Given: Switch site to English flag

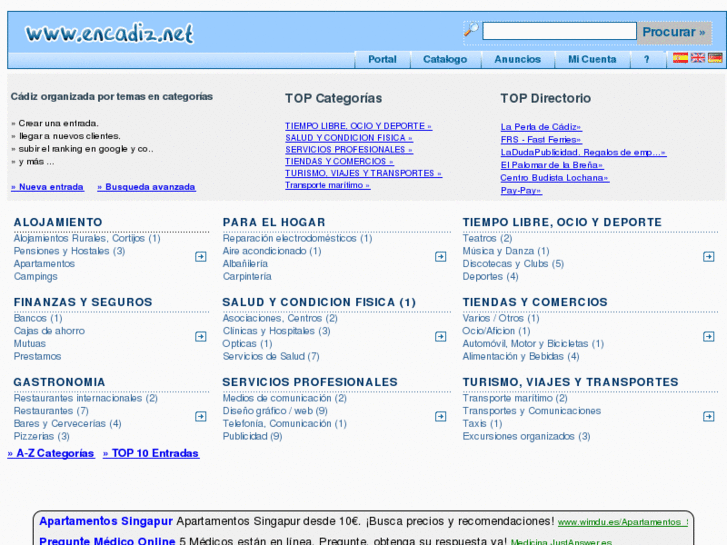Looking at the screenshot, I should 697,58.
